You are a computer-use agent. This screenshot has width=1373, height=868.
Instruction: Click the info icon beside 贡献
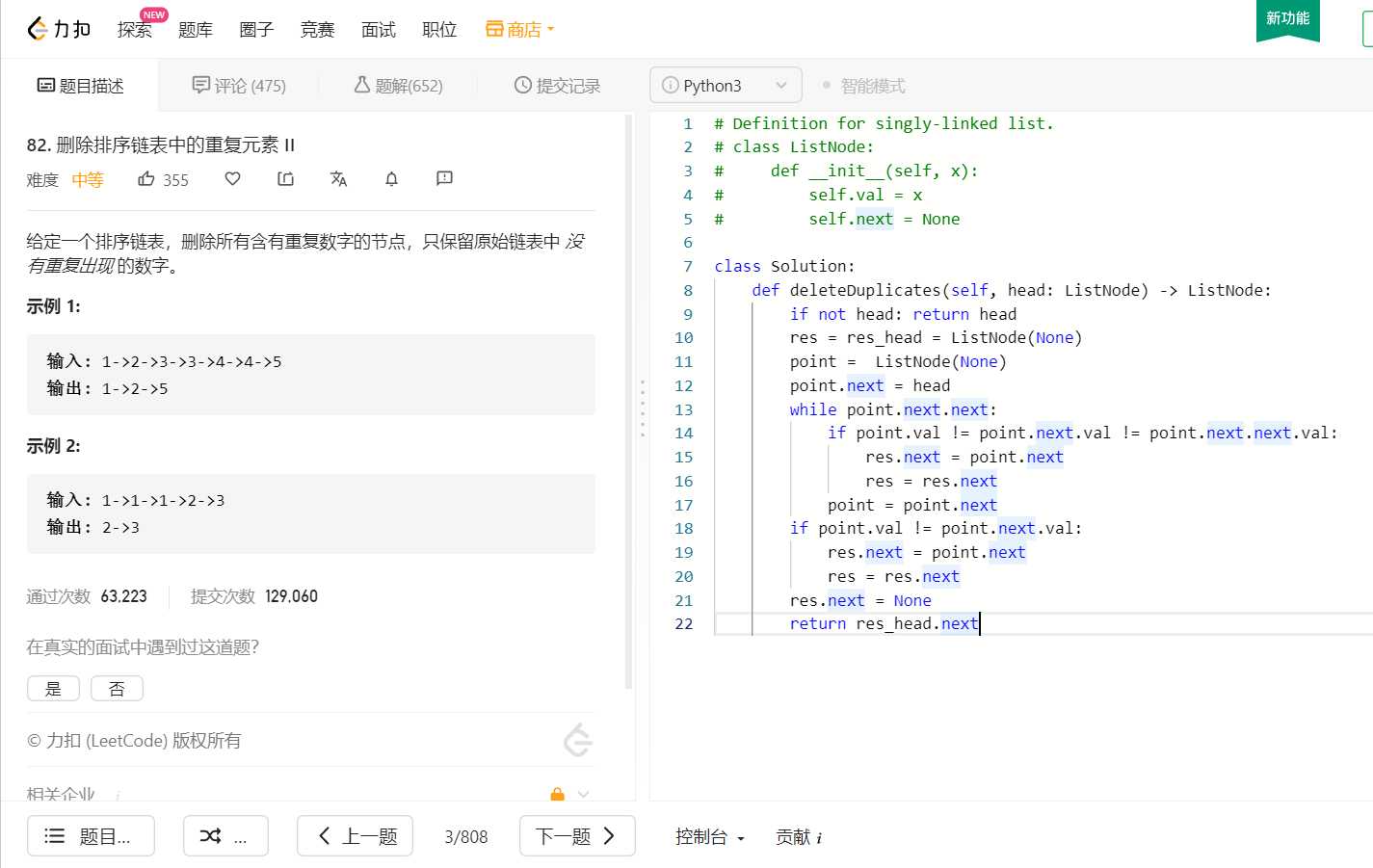pos(819,838)
